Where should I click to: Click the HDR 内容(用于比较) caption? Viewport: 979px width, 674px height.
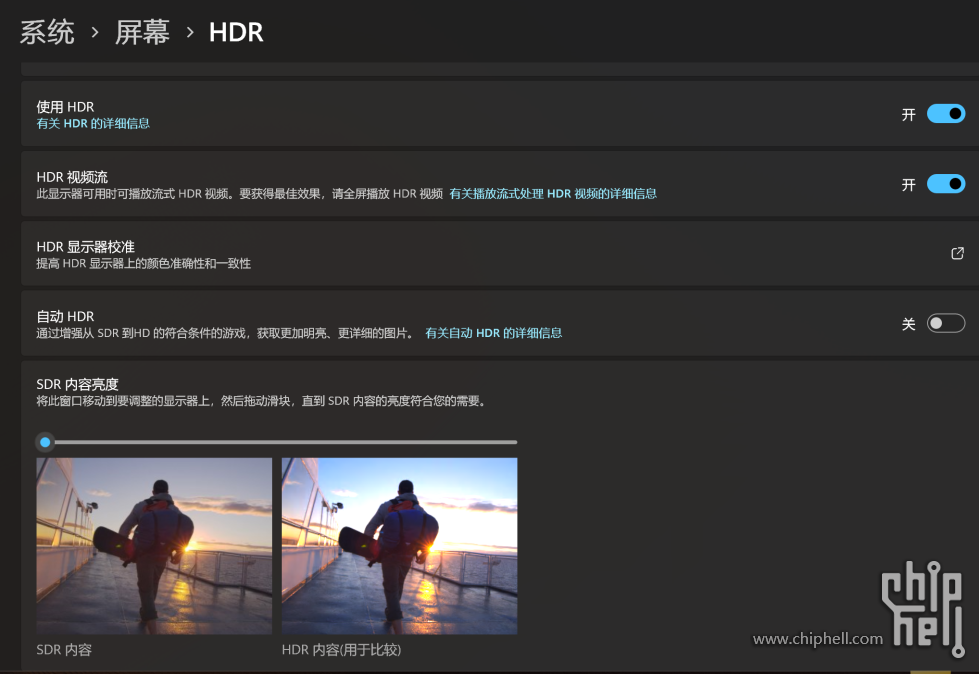click(x=341, y=650)
